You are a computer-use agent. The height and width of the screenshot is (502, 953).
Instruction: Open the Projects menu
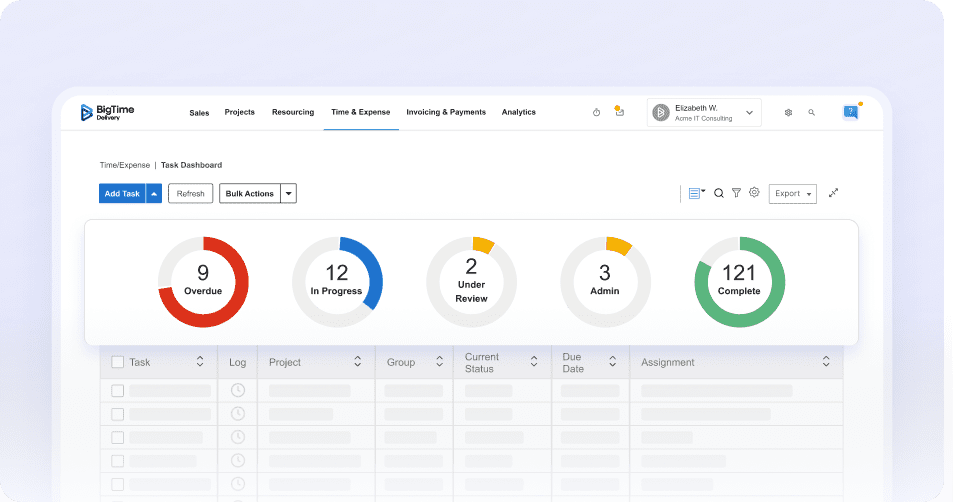click(239, 112)
